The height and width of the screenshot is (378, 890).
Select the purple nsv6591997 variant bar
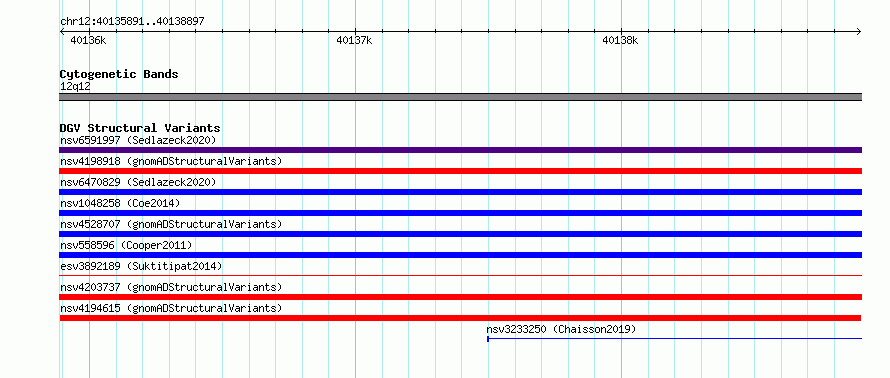(x=460, y=150)
